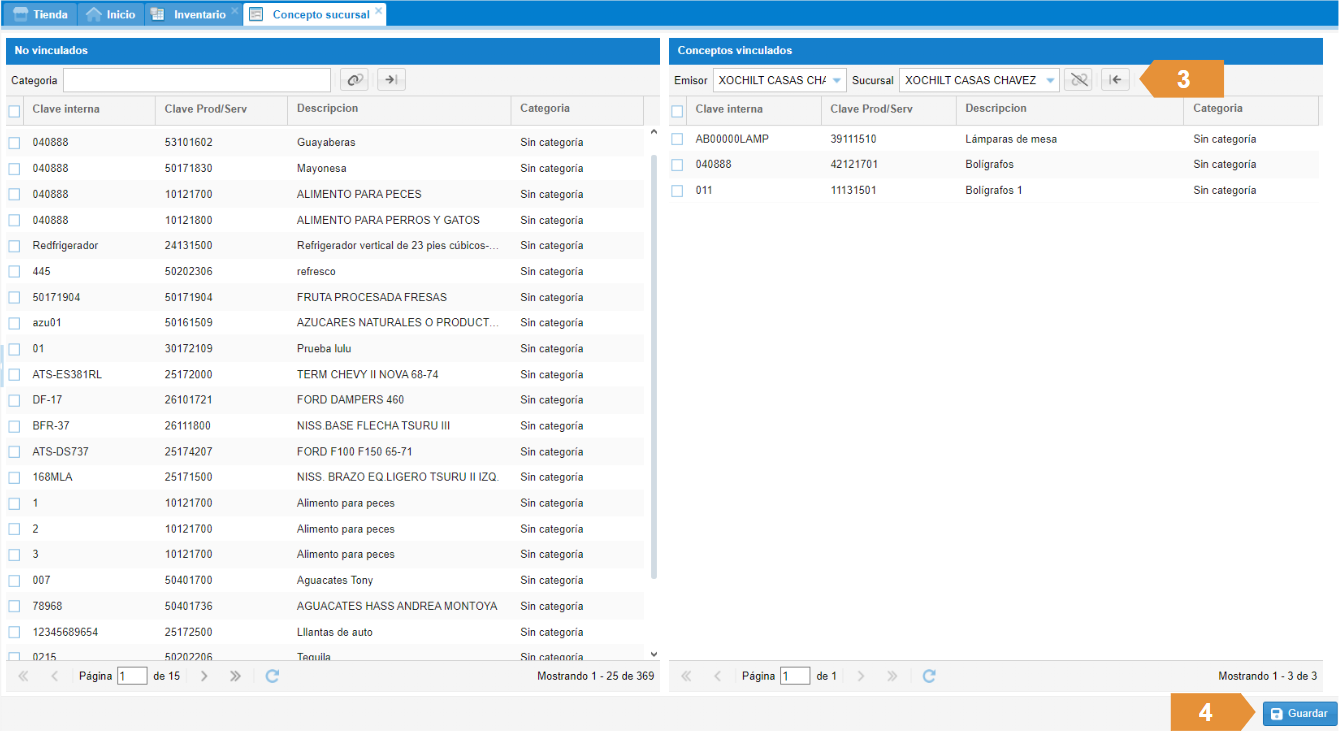Click the link icon beside Categoria field
This screenshot has width=1341, height=736.
(354, 80)
